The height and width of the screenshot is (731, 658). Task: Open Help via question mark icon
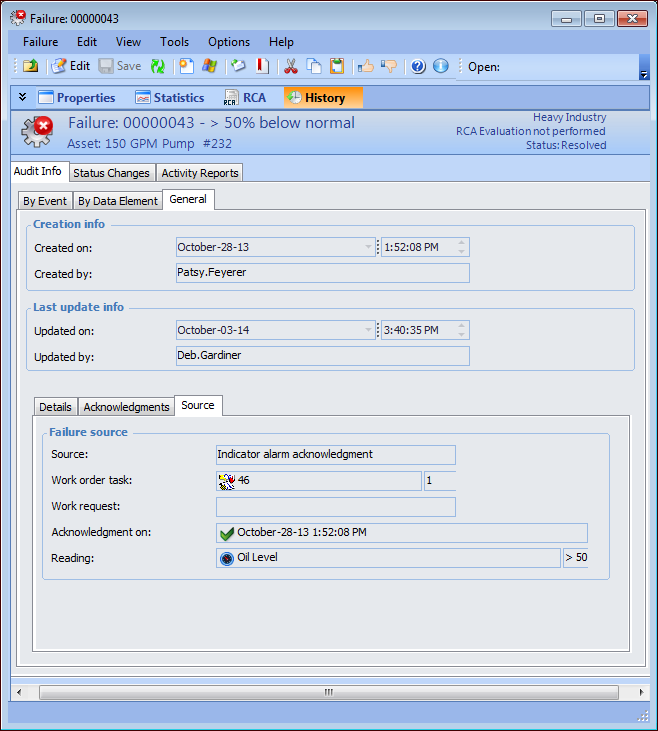(x=418, y=66)
